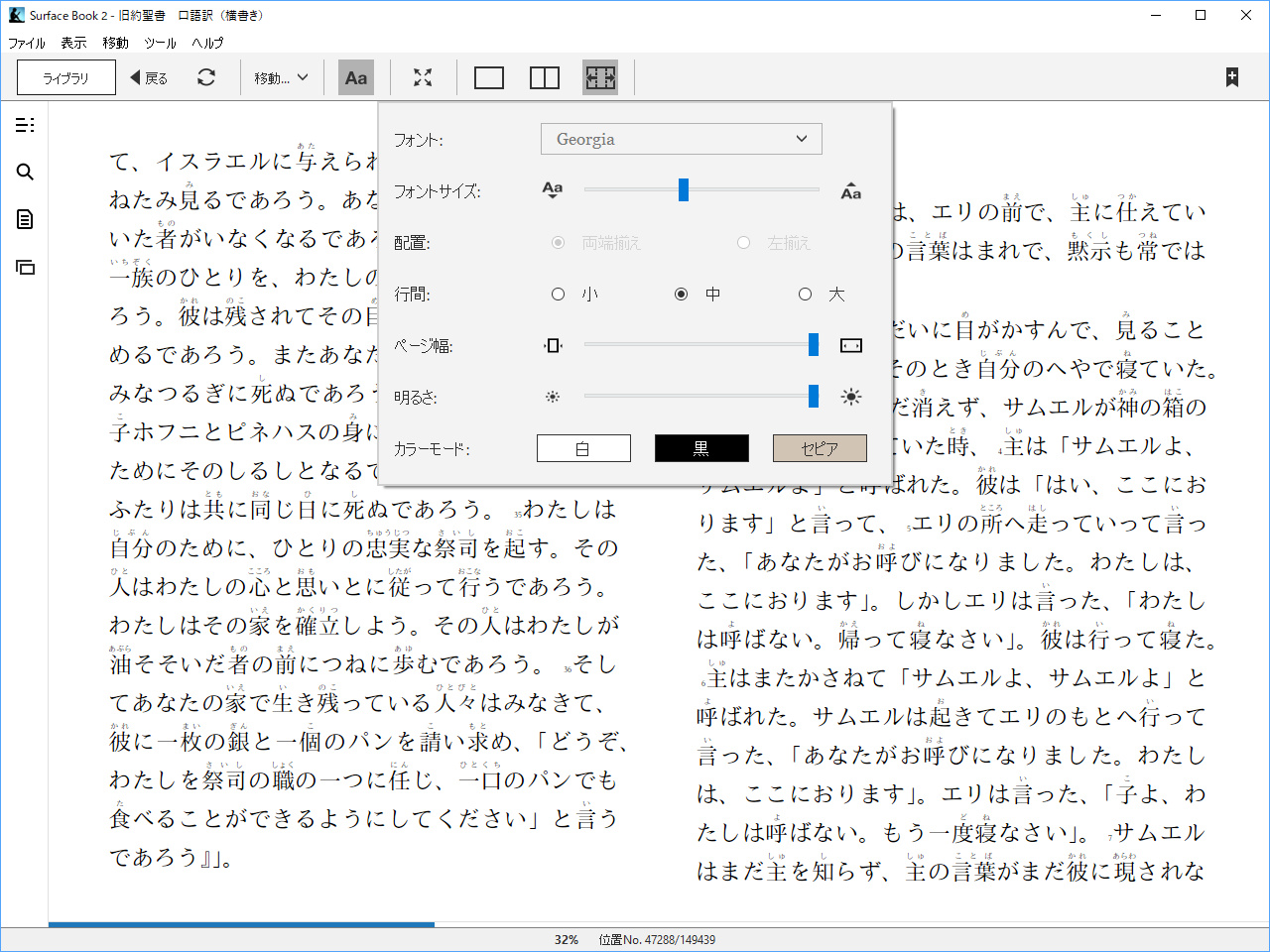The width and height of the screenshot is (1270, 952).
Task: Go to ライブラリ library
Action: click(x=66, y=77)
